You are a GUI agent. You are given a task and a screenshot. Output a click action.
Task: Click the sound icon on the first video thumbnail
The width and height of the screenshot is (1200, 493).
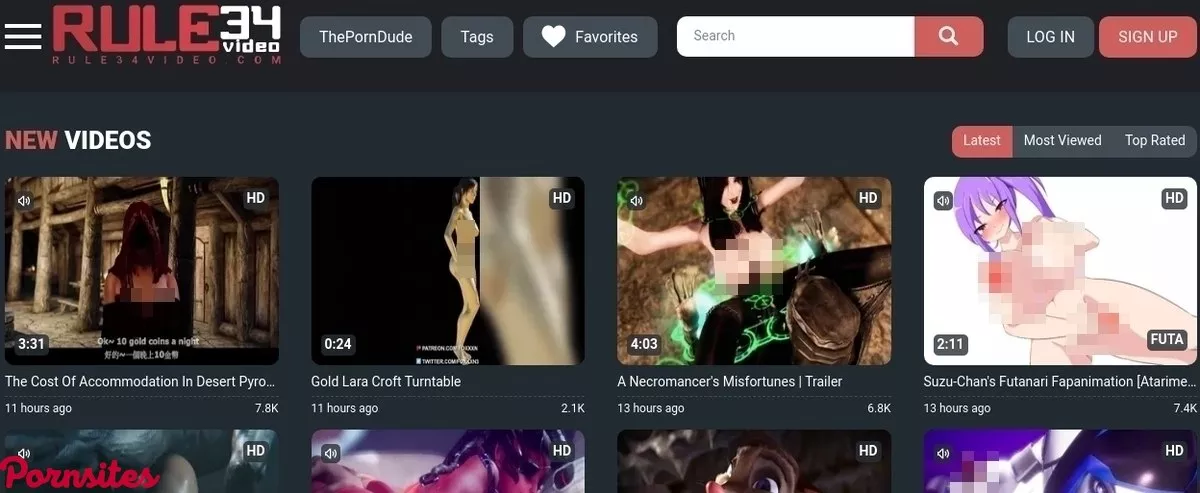pos(23,200)
